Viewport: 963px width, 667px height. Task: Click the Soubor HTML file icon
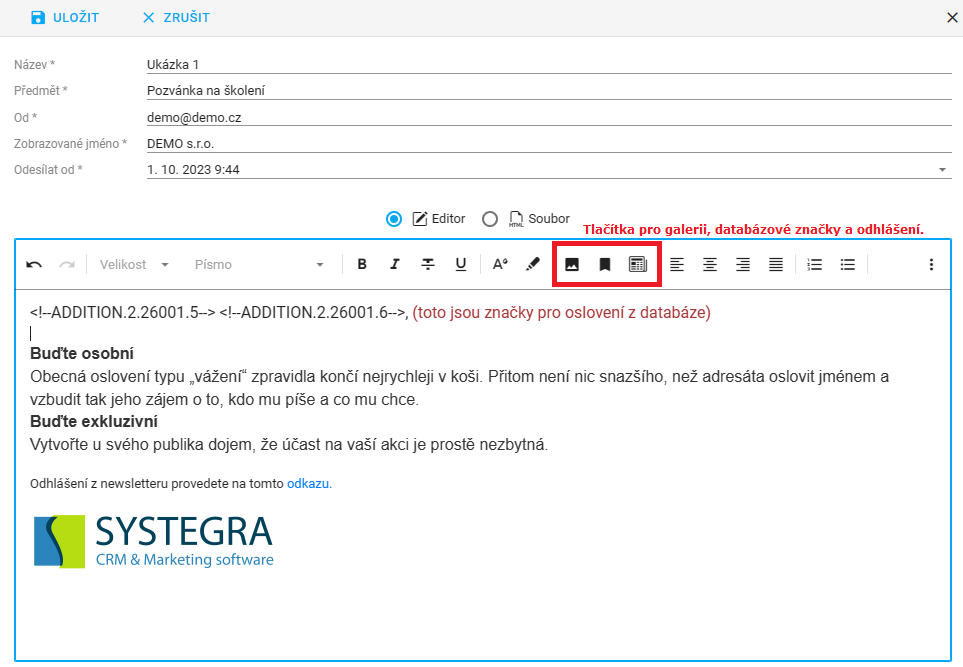click(516, 219)
